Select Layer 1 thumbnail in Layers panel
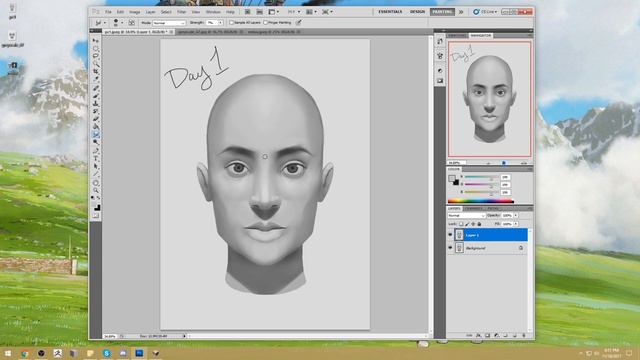640x360 pixels. pos(460,234)
